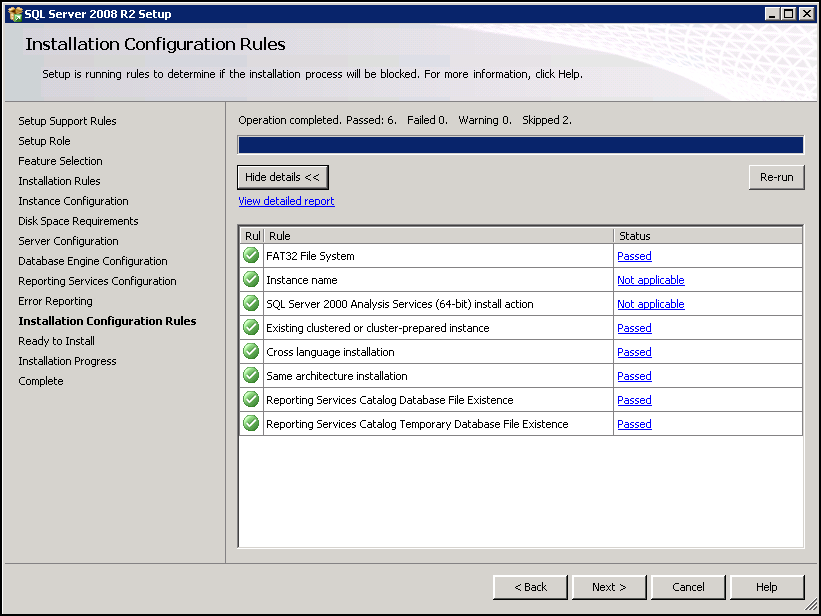Click the completed progress bar
This screenshot has height=616, width=821.
pos(520,145)
